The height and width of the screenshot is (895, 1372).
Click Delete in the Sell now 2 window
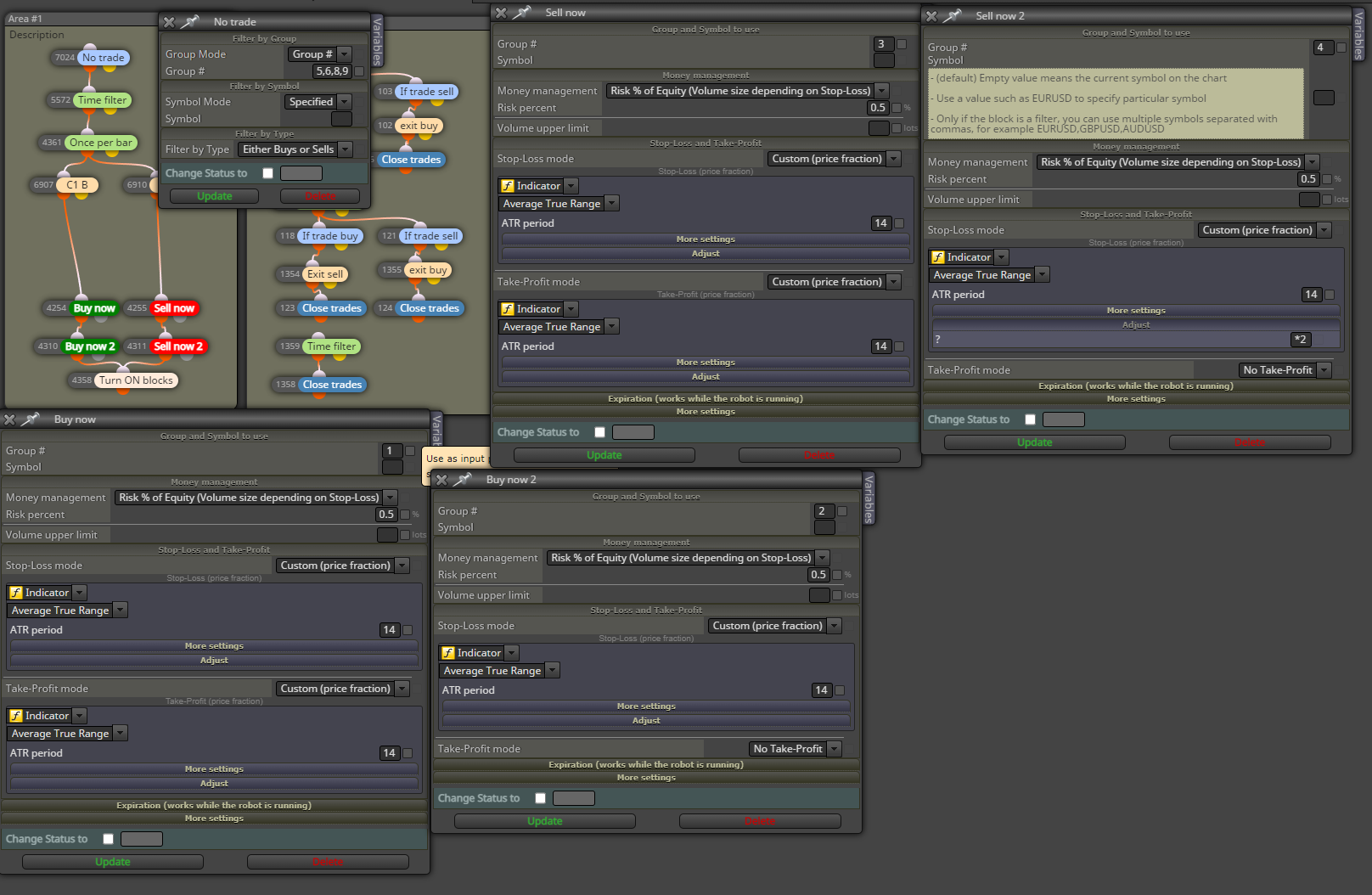(x=1250, y=442)
